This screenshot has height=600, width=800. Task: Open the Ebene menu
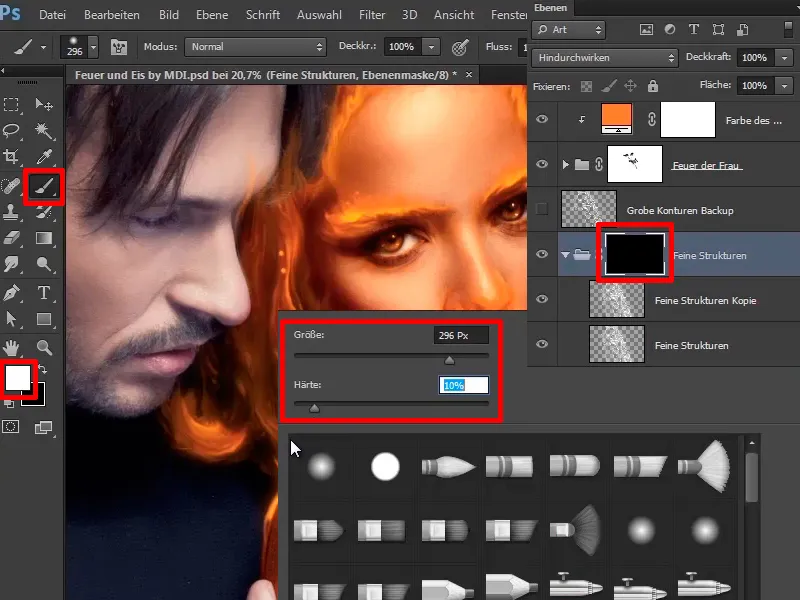212,15
